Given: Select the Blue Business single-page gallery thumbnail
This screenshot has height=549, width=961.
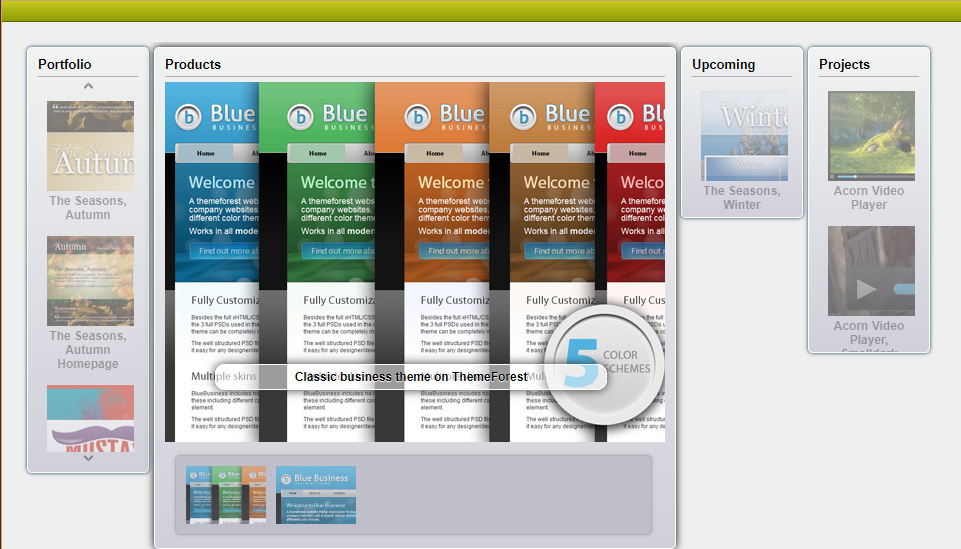Looking at the screenshot, I should pos(316,495).
